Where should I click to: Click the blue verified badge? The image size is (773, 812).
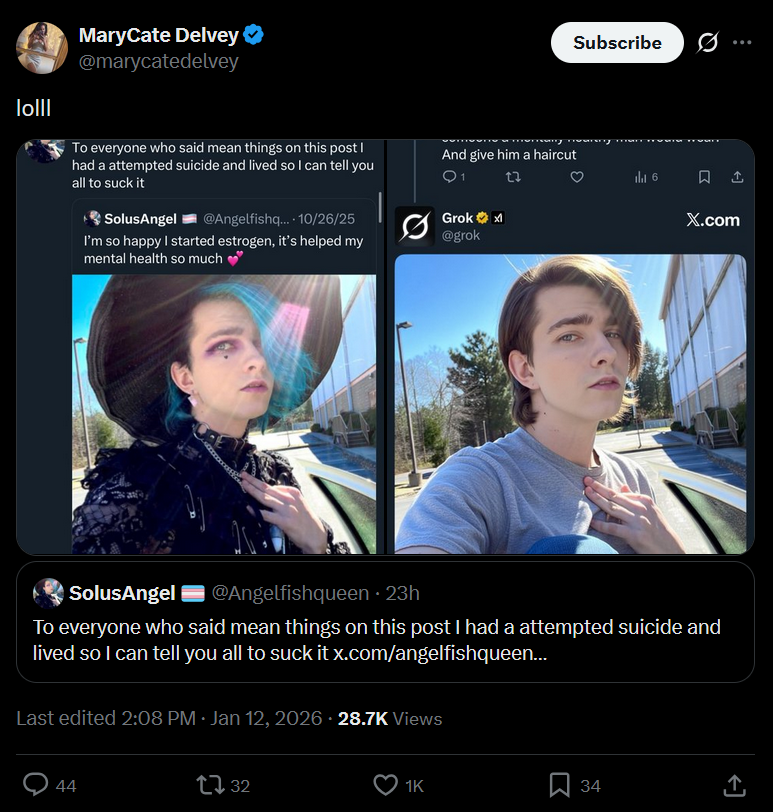[x=254, y=35]
